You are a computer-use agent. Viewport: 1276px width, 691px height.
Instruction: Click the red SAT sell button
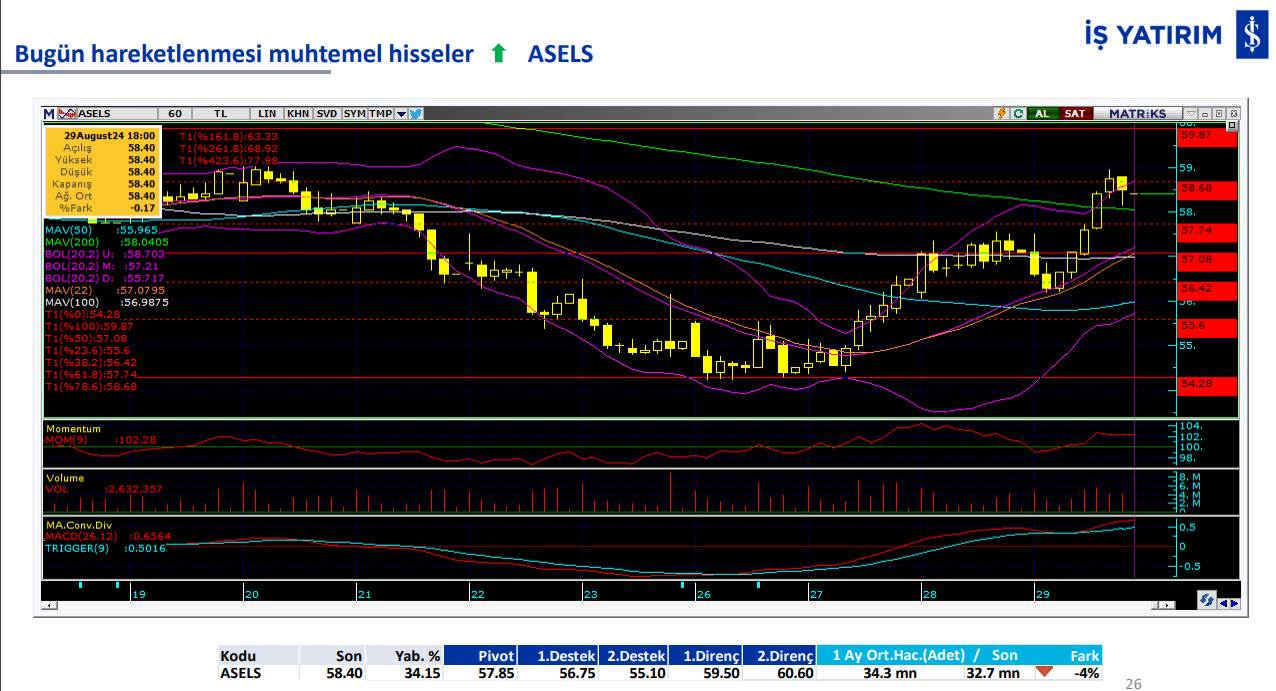[x=1075, y=114]
